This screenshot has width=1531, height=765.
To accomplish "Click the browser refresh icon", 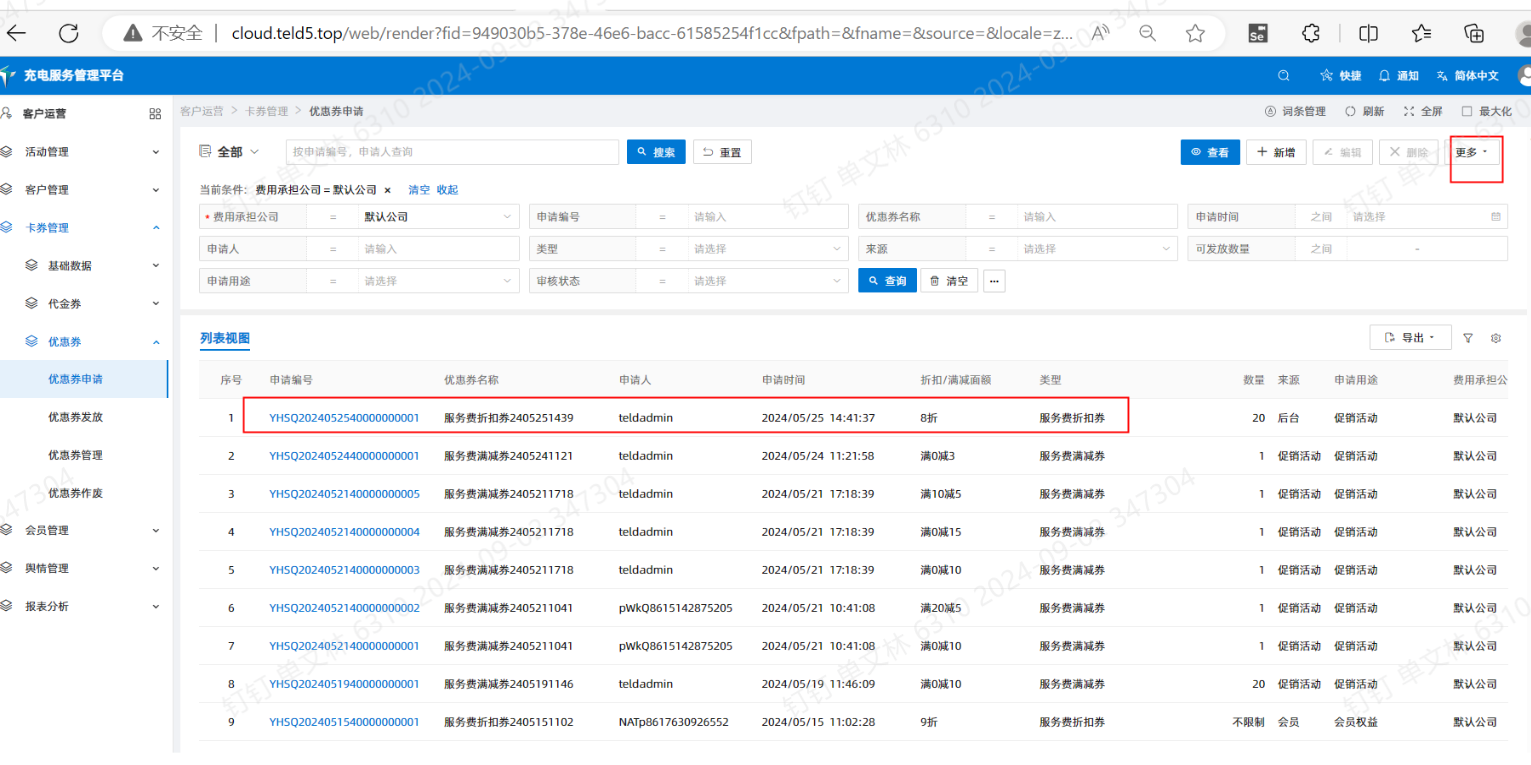I will point(68,33).
